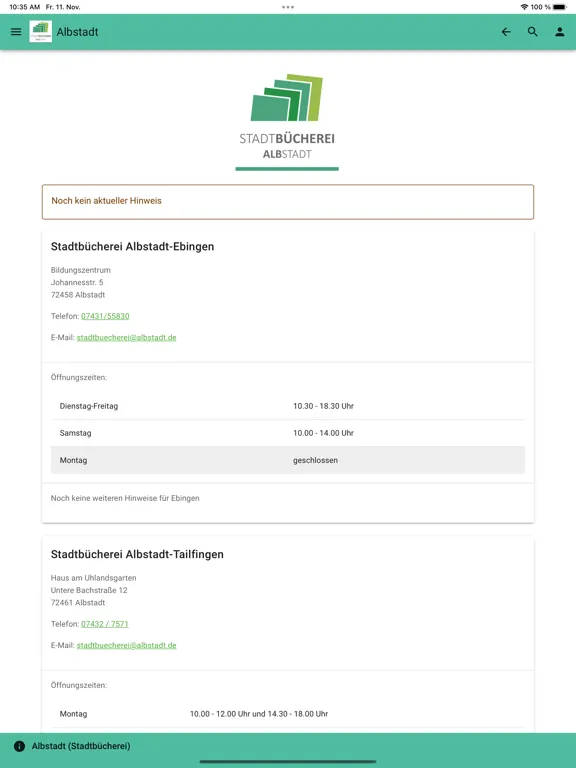Open the user account icon
Image resolution: width=576 pixels, height=768 pixels.
(559, 32)
